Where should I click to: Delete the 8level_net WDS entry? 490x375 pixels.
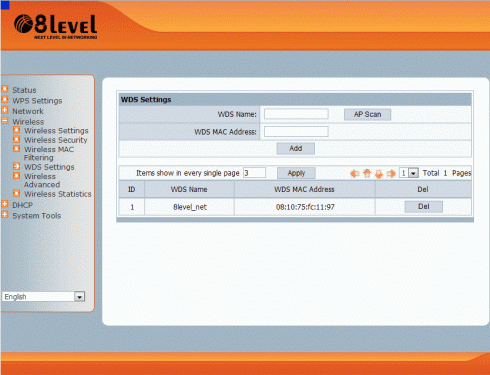pyautogui.click(x=424, y=207)
